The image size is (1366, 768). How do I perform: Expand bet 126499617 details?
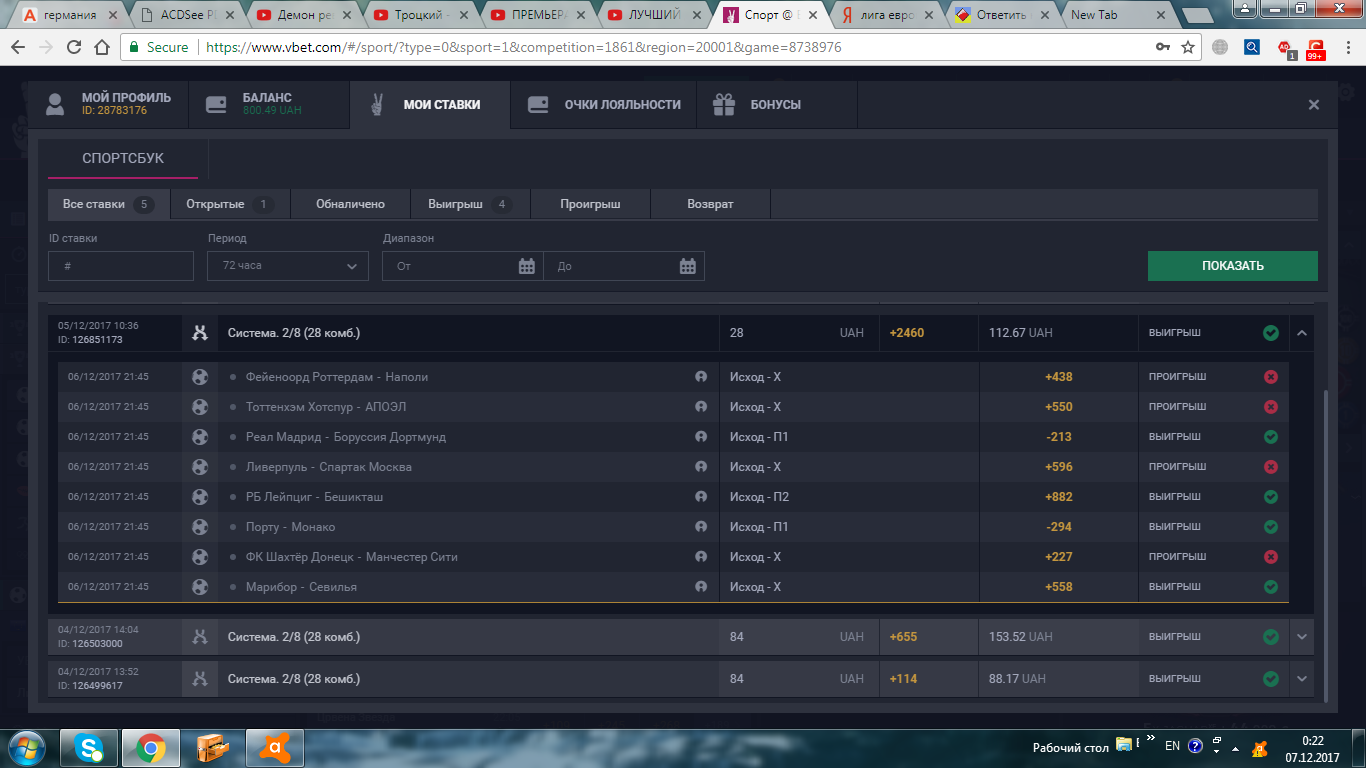(x=1301, y=679)
